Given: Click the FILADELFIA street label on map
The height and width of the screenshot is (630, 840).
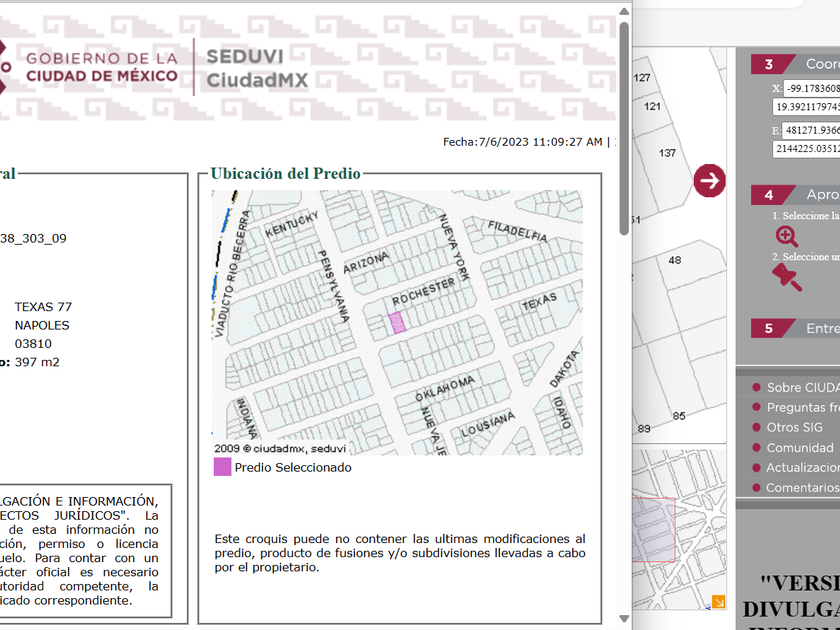Looking at the screenshot, I should click(518, 231).
